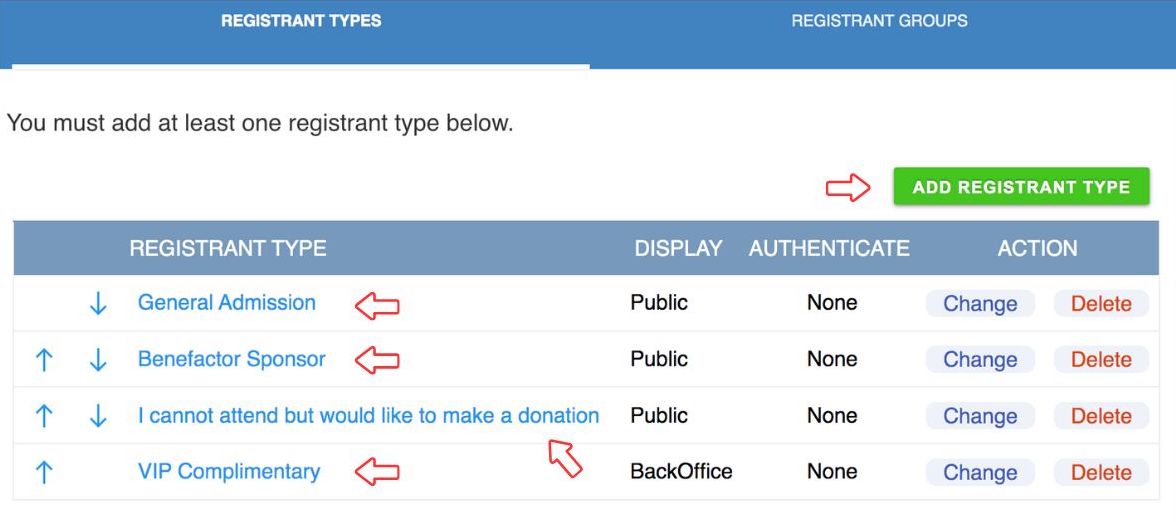This screenshot has height=522, width=1176.
Task: Delete the VIP Complimentary type
Action: coord(1101,472)
